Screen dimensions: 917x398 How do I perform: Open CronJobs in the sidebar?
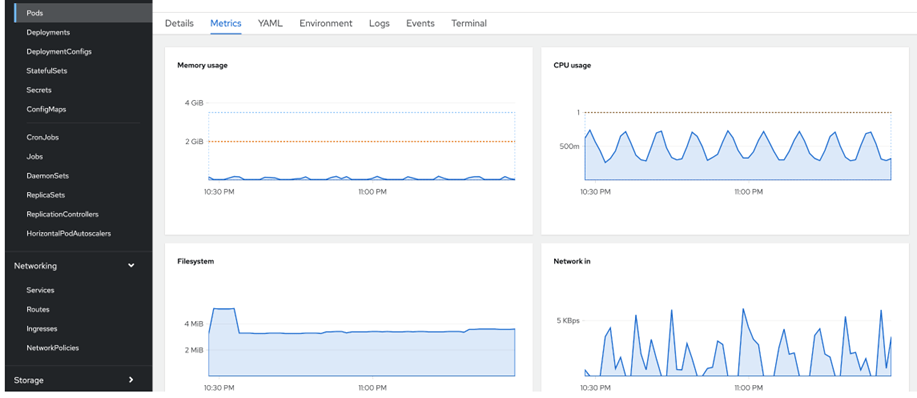[43, 137]
